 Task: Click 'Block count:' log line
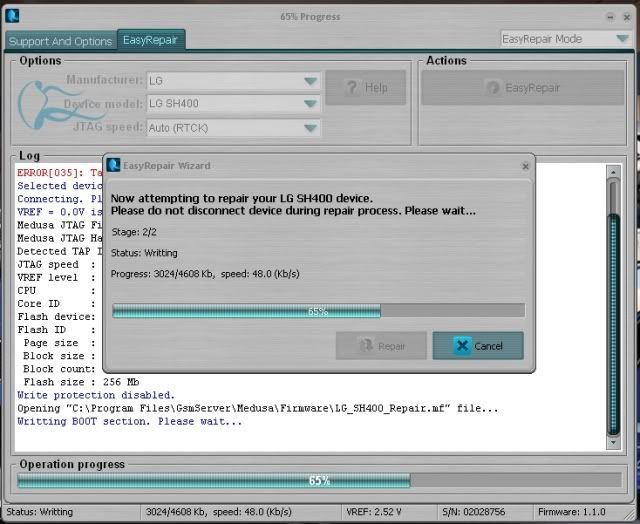point(59,369)
